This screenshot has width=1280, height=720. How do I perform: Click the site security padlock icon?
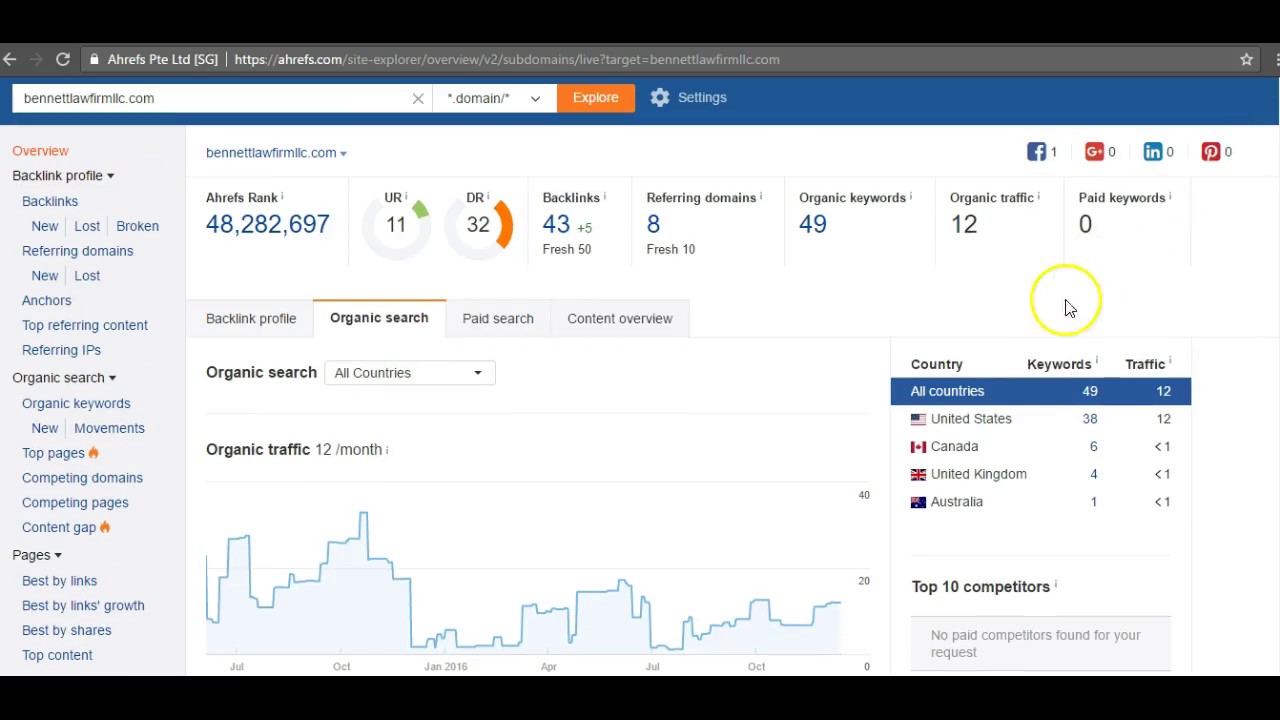tap(94, 60)
